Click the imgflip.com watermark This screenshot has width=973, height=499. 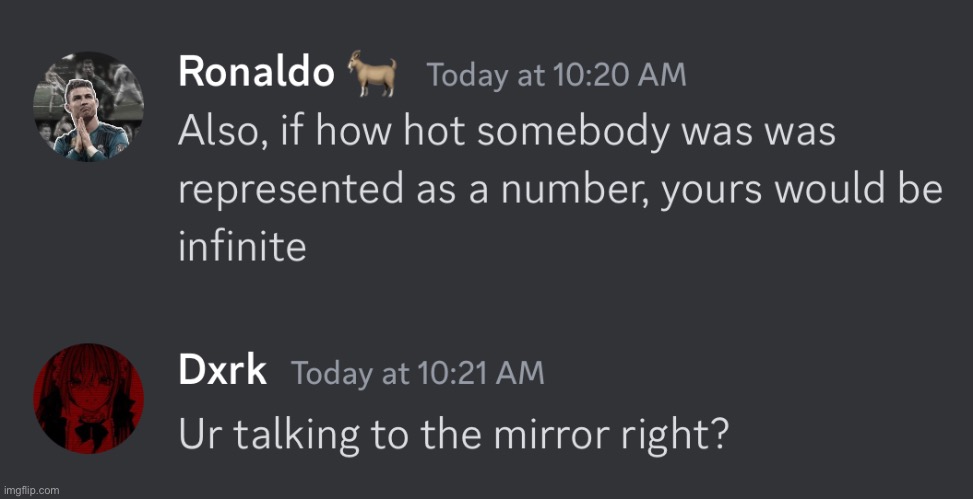pyautogui.click(x=31, y=490)
